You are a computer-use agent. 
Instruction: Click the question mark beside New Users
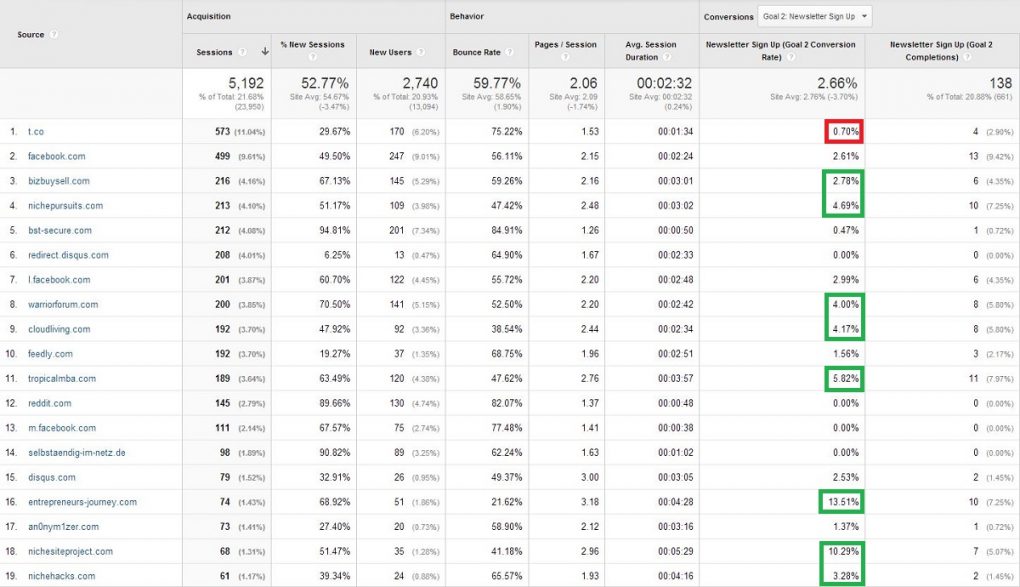coord(421,52)
